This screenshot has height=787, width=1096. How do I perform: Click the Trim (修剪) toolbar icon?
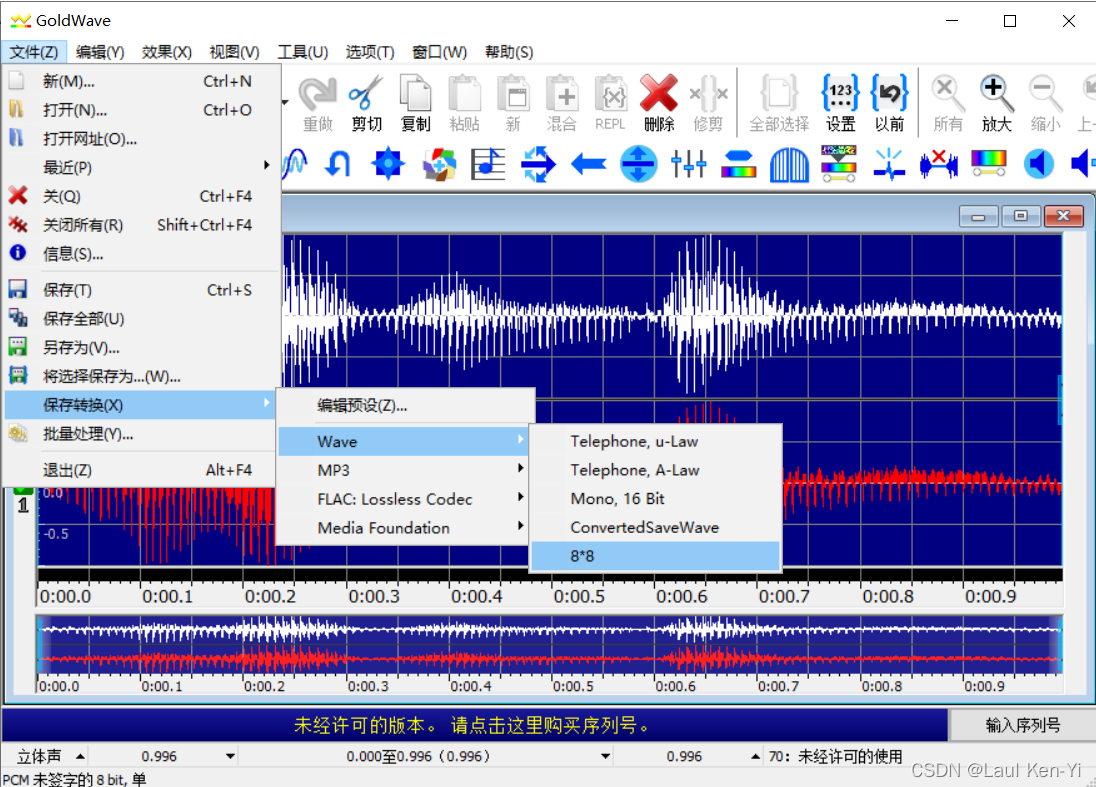tap(708, 103)
